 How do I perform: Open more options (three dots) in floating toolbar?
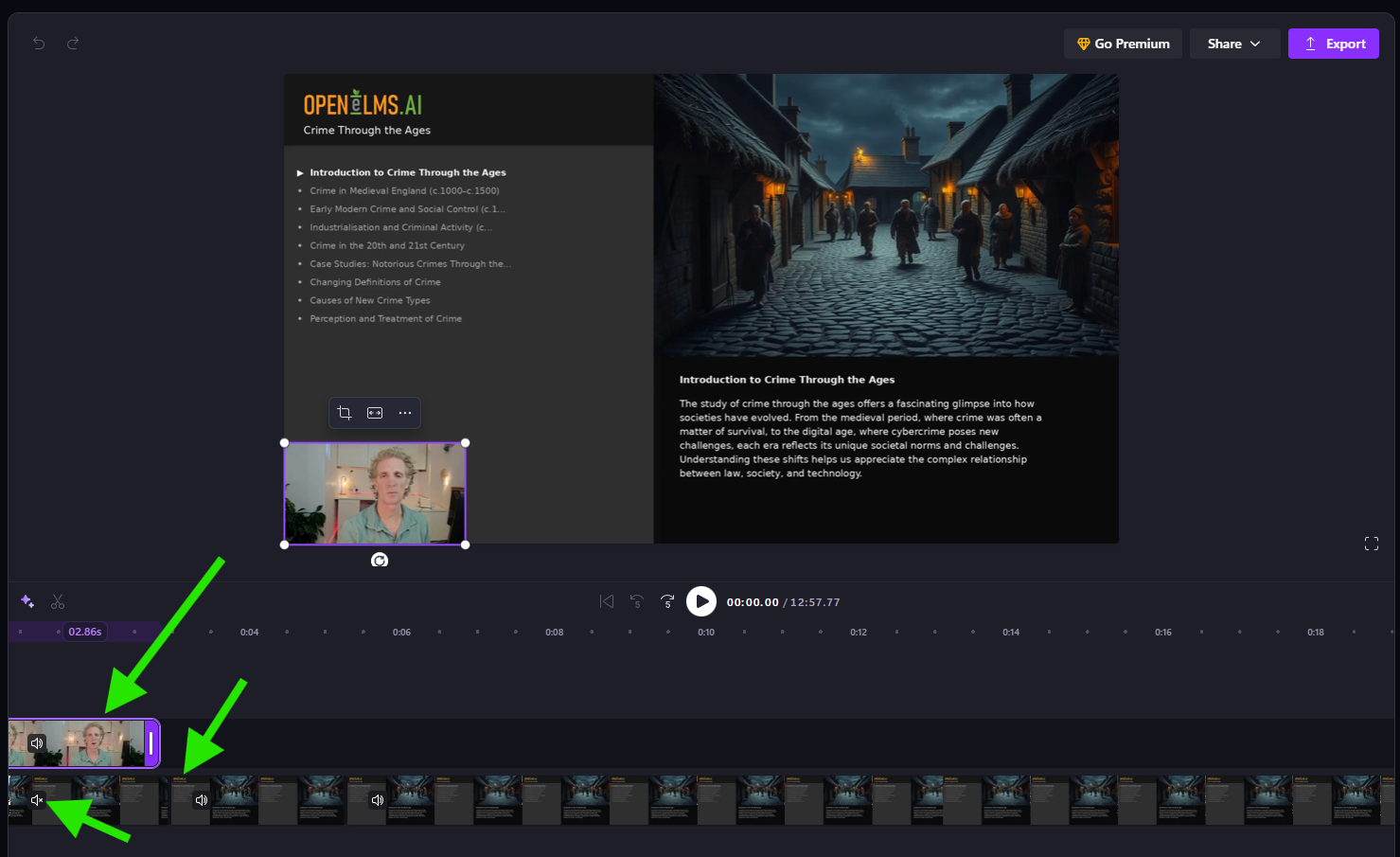click(x=405, y=413)
